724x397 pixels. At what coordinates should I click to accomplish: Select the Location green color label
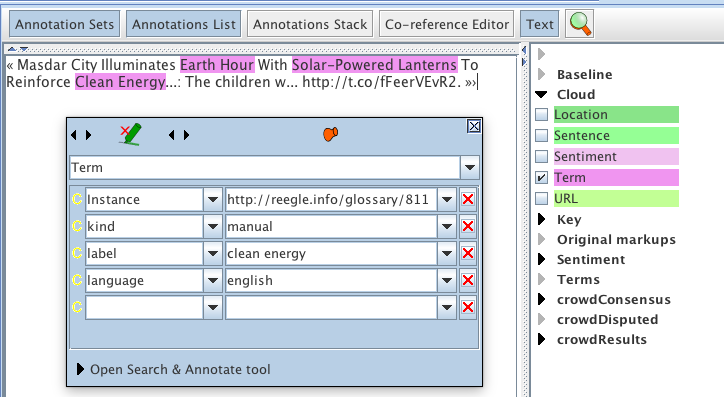pyautogui.click(x=616, y=114)
